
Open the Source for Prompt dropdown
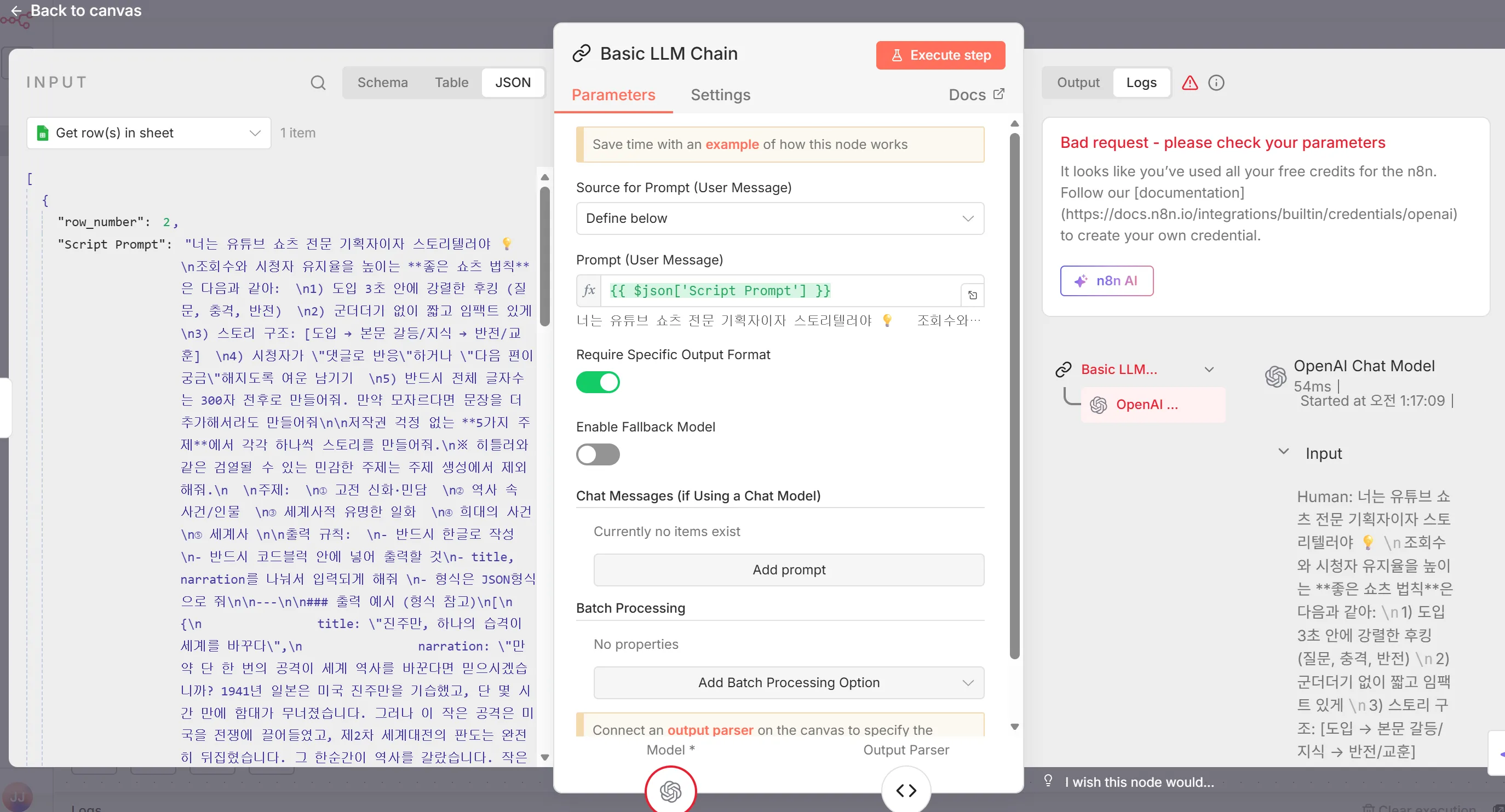779,218
